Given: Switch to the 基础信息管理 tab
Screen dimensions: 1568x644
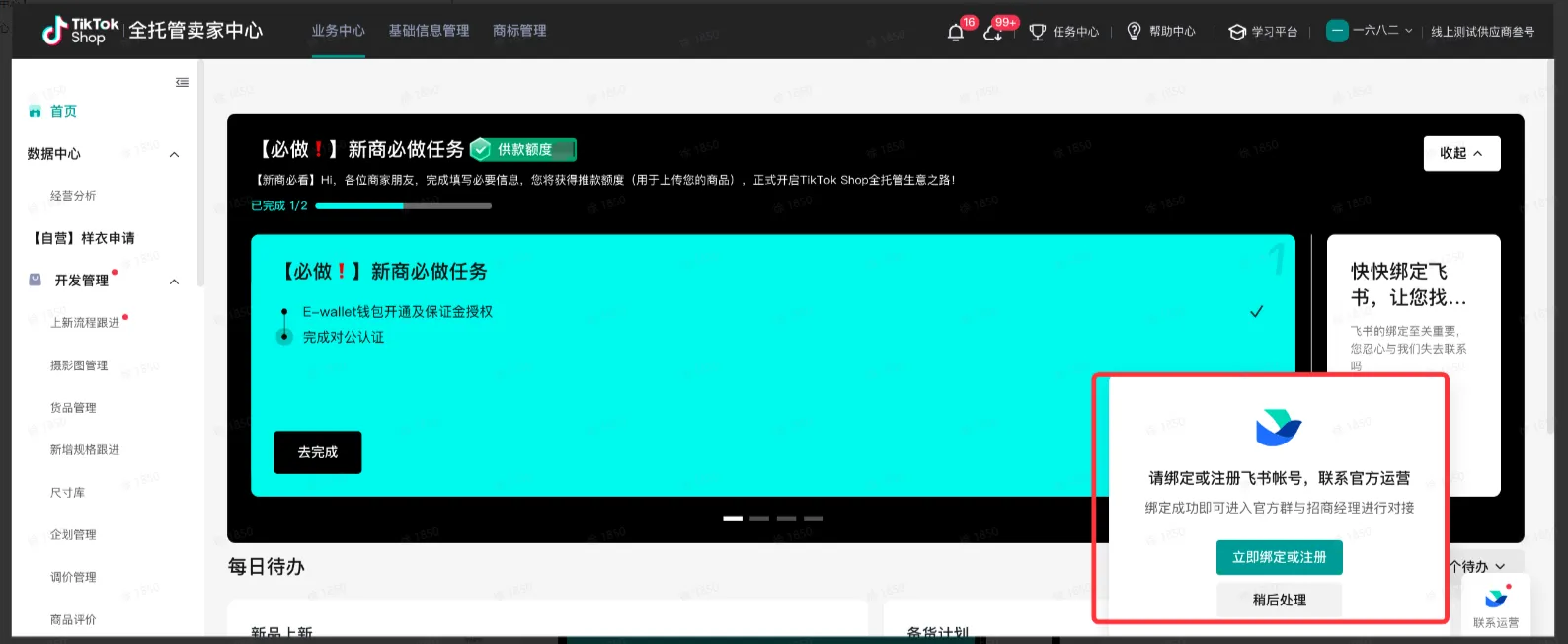Looking at the screenshot, I should (x=429, y=31).
